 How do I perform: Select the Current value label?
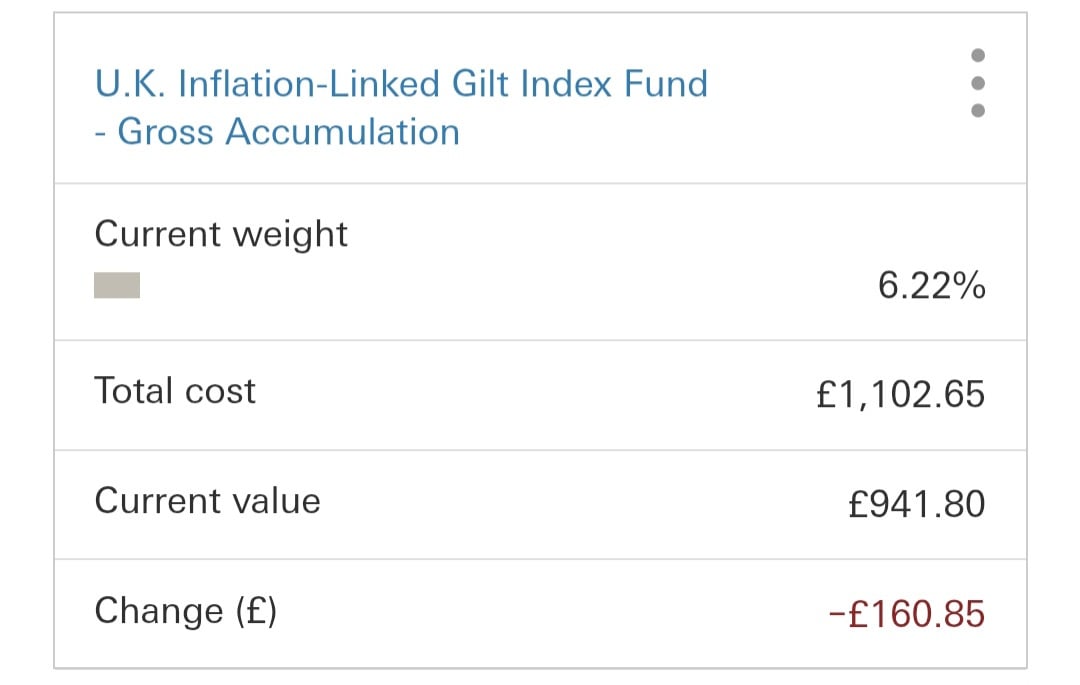pos(207,501)
